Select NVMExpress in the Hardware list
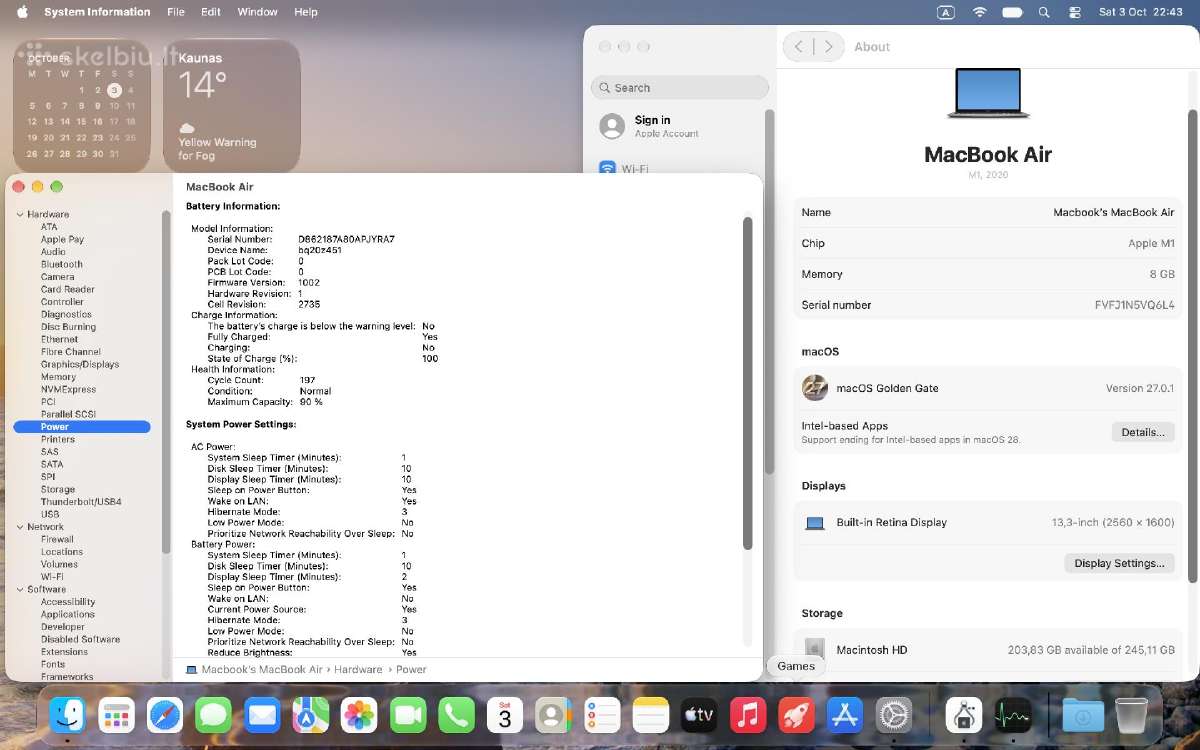 coord(68,389)
